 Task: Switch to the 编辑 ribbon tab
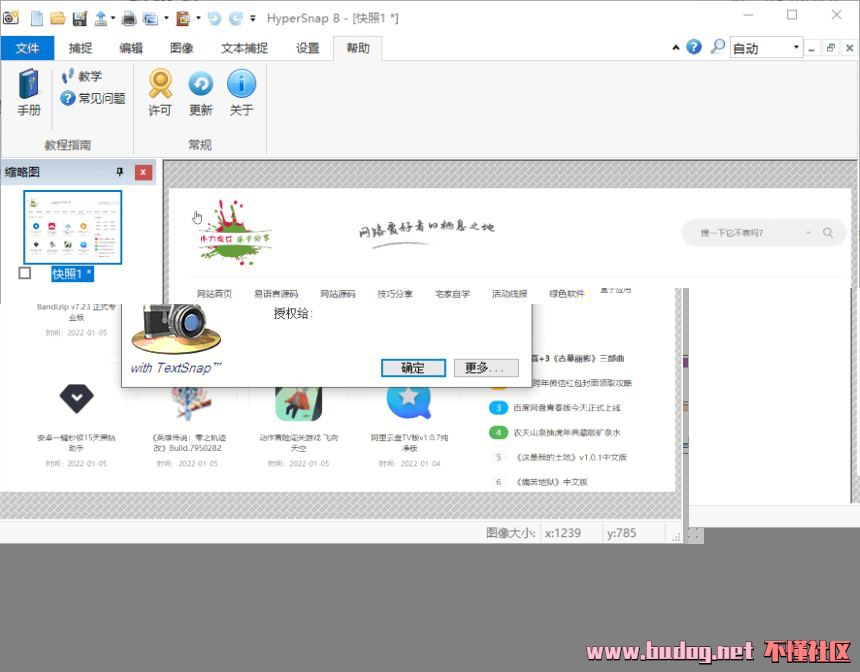[131, 48]
